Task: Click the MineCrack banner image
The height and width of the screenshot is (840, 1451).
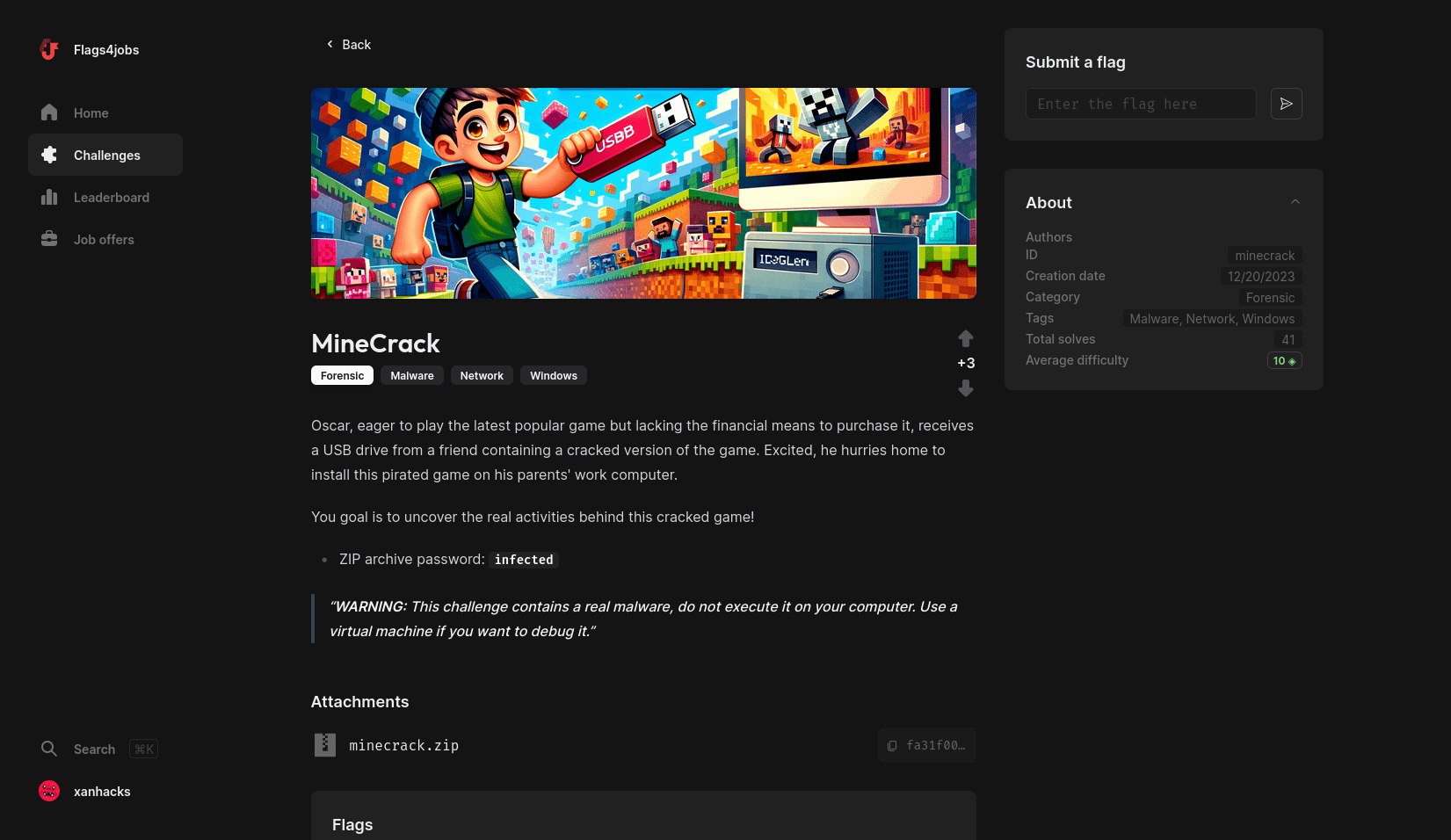Action: 643,193
